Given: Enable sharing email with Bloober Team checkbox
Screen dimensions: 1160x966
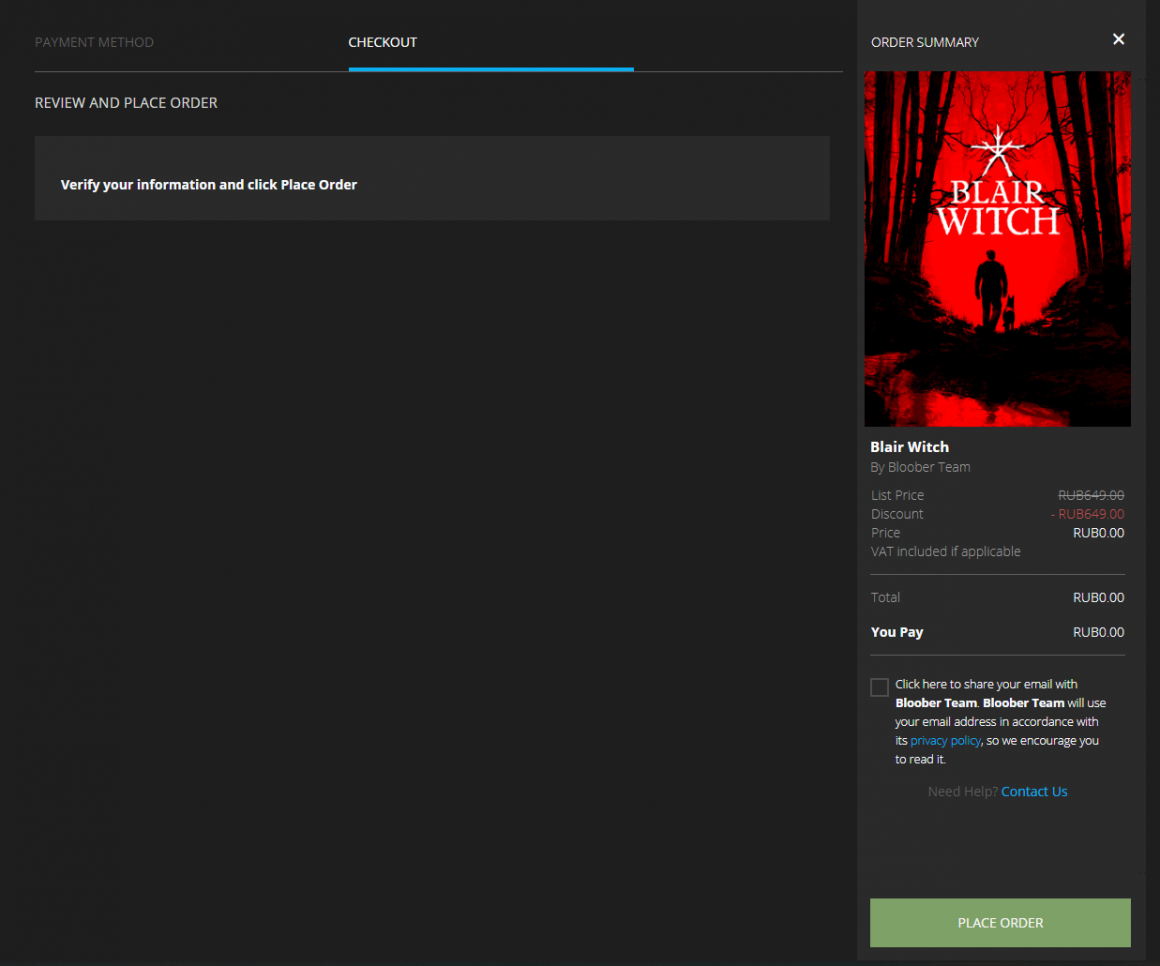Looking at the screenshot, I should tap(879, 687).
